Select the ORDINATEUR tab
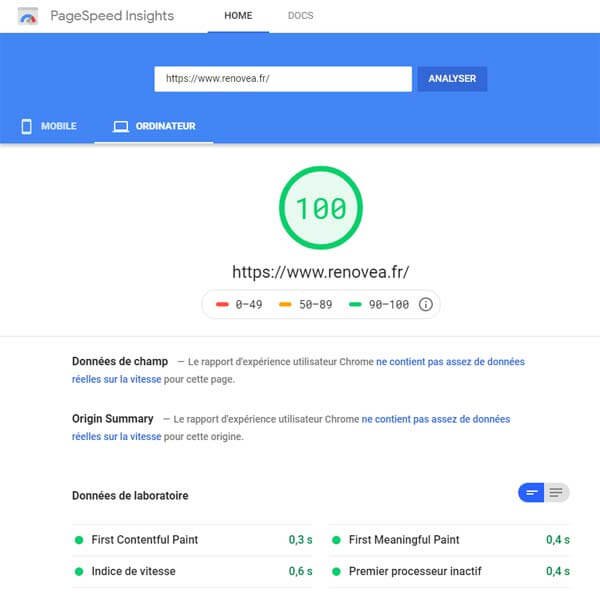Image resolution: width=600 pixels, height=594 pixels. point(154,127)
